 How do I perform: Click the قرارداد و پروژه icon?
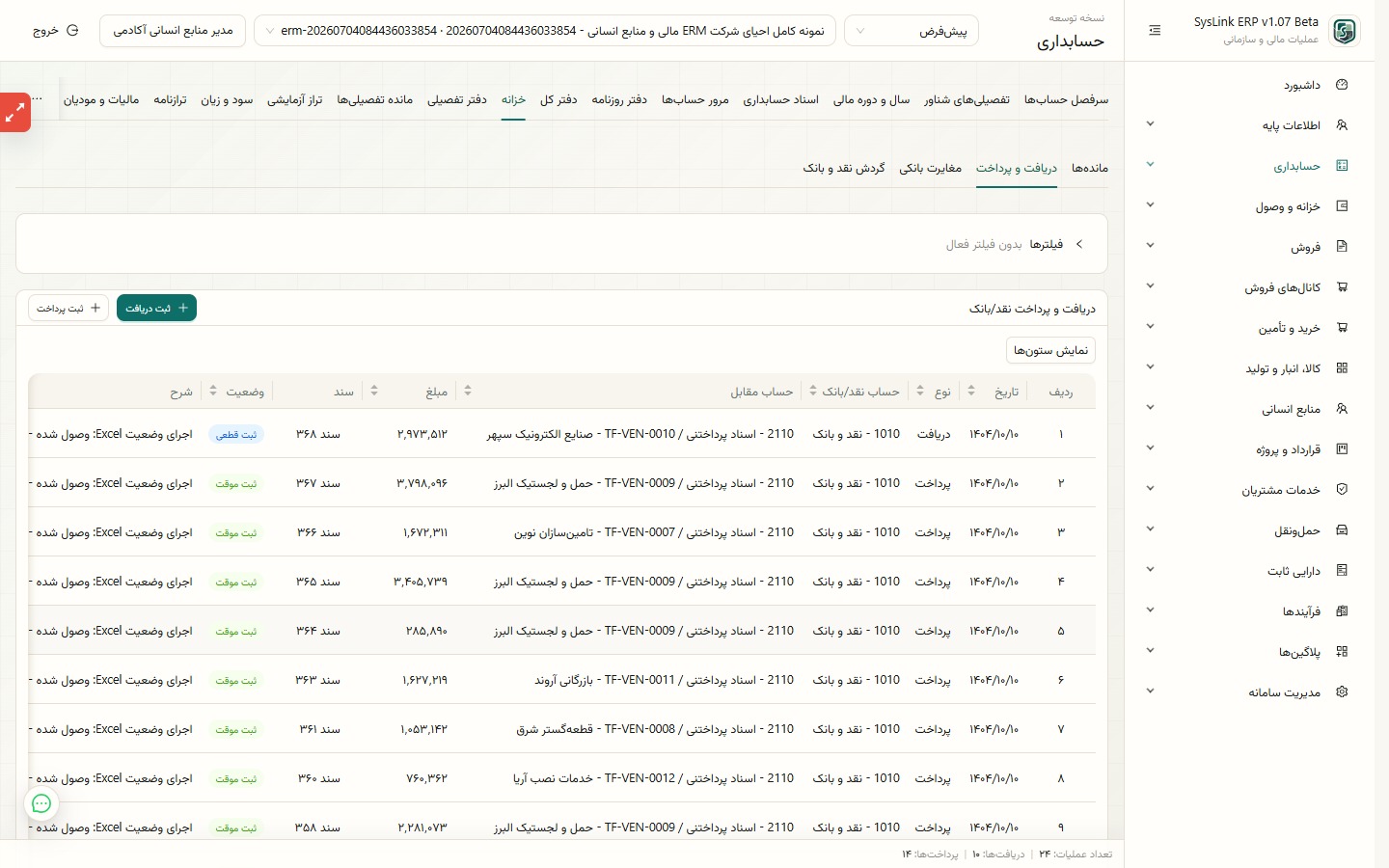[x=1342, y=449]
